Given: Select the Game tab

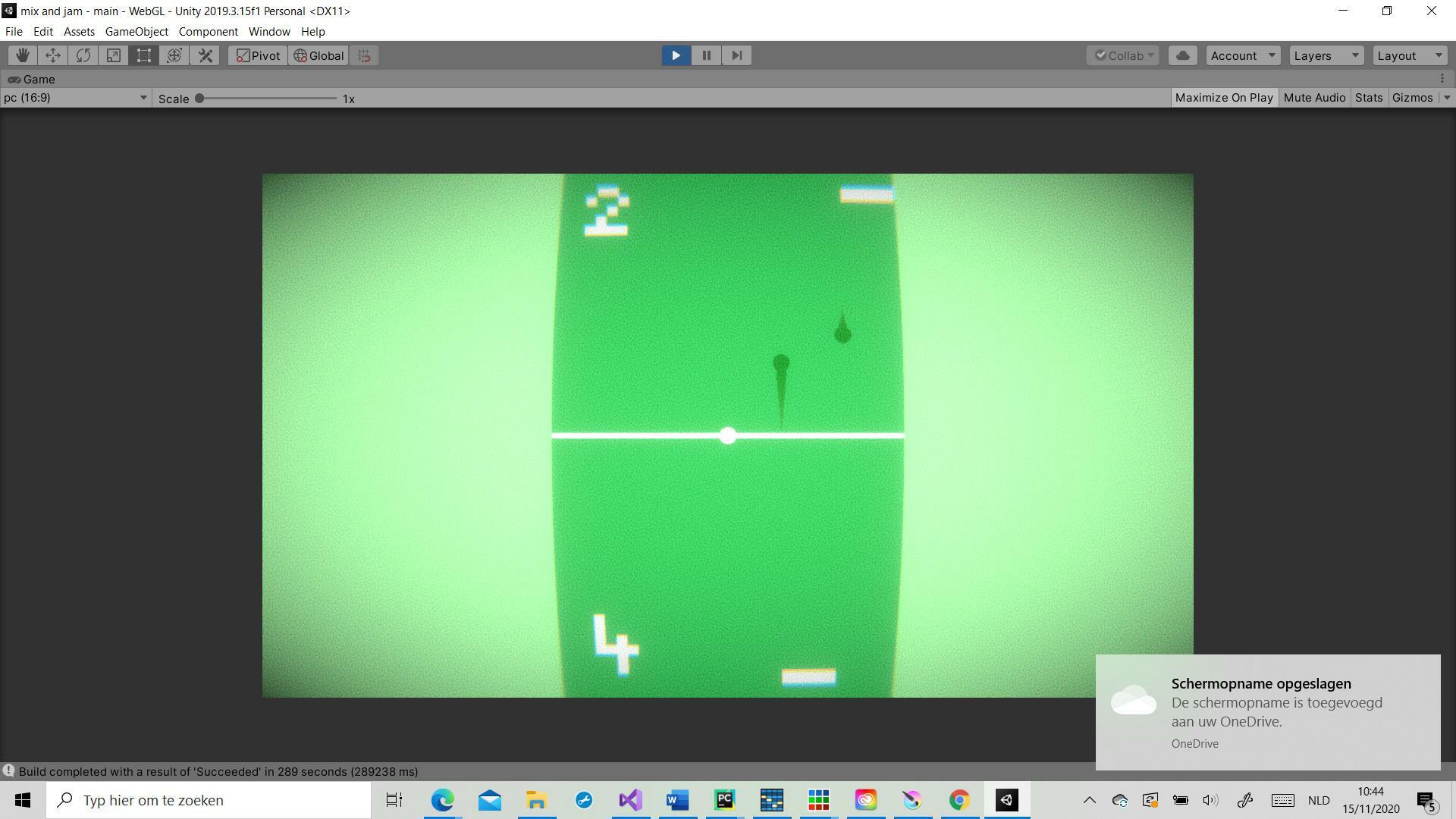Looking at the screenshot, I should click(32, 79).
